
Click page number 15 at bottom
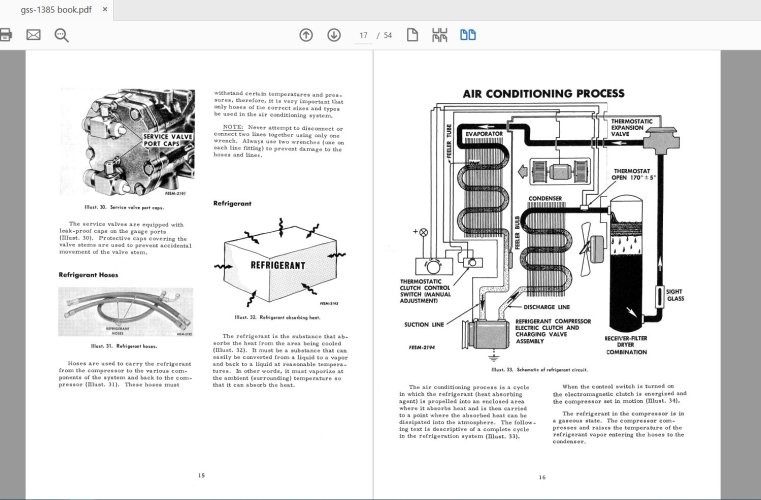pyautogui.click(x=201, y=475)
